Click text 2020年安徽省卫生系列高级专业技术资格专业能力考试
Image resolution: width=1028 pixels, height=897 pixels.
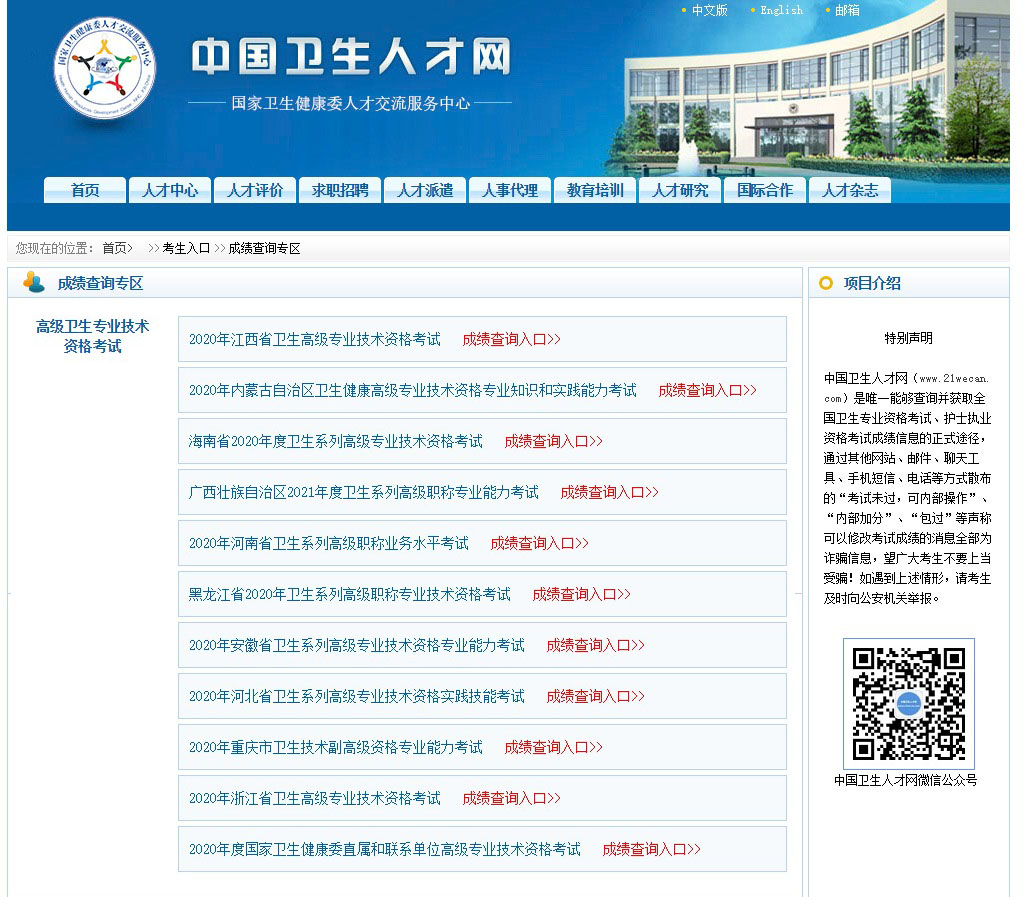click(357, 645)
